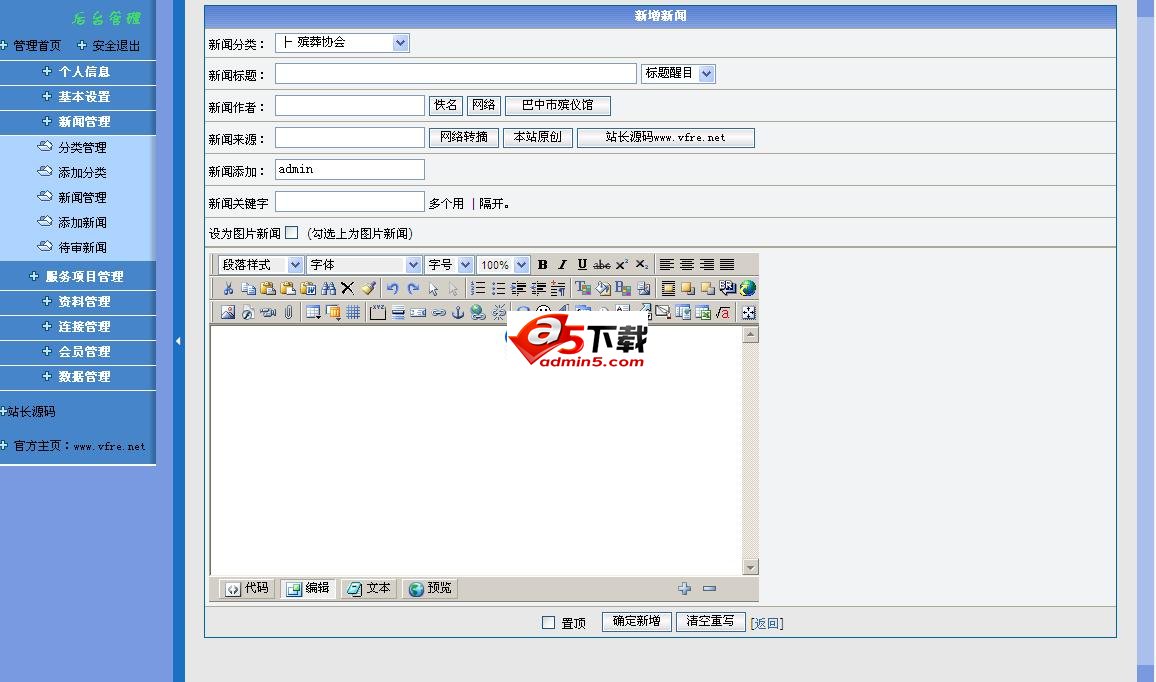Click the Cut scissors icon
This screenshot has width=1156, height=682.
tap(228, 288)
